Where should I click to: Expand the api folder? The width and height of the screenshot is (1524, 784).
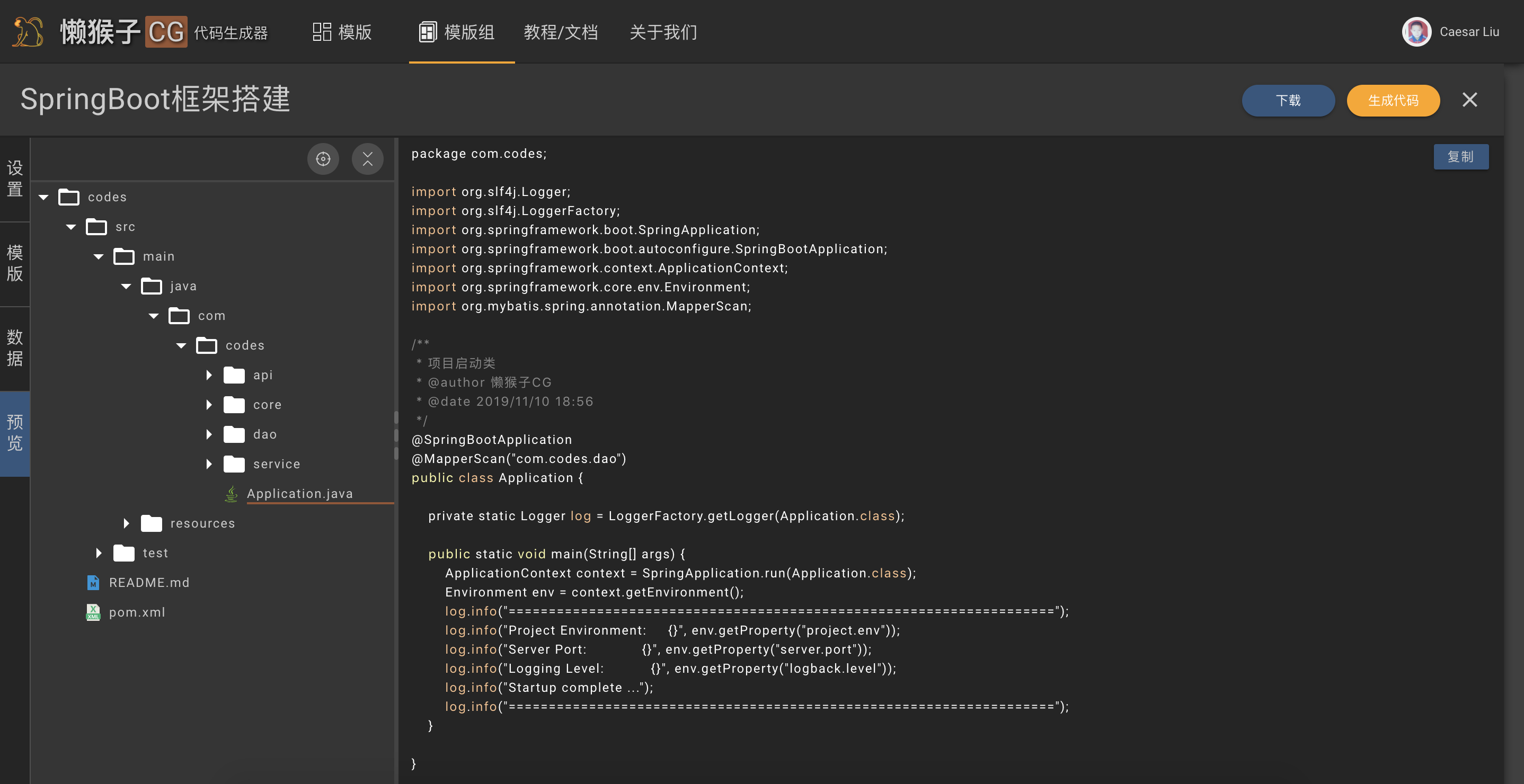click(x=208, y=375)
